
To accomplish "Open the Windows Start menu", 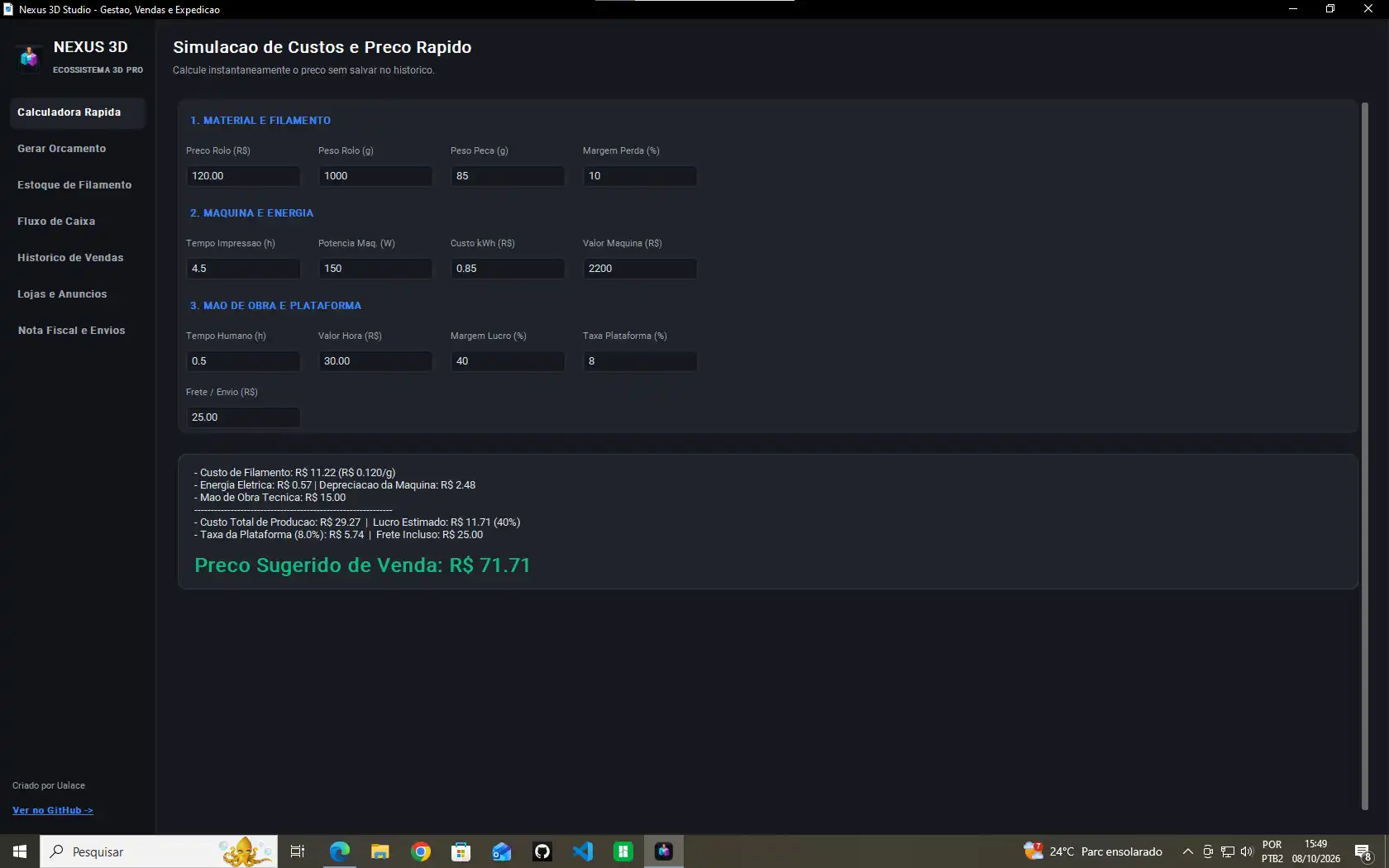I will (20, 851).
